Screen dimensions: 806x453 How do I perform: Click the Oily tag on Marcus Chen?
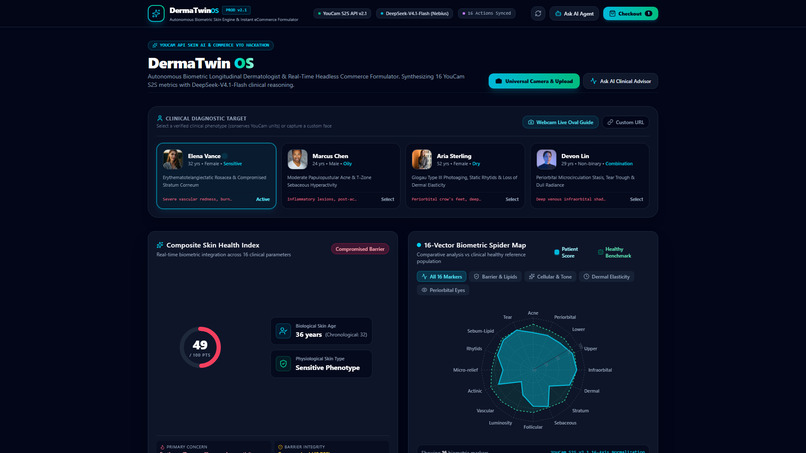[347, 164]
